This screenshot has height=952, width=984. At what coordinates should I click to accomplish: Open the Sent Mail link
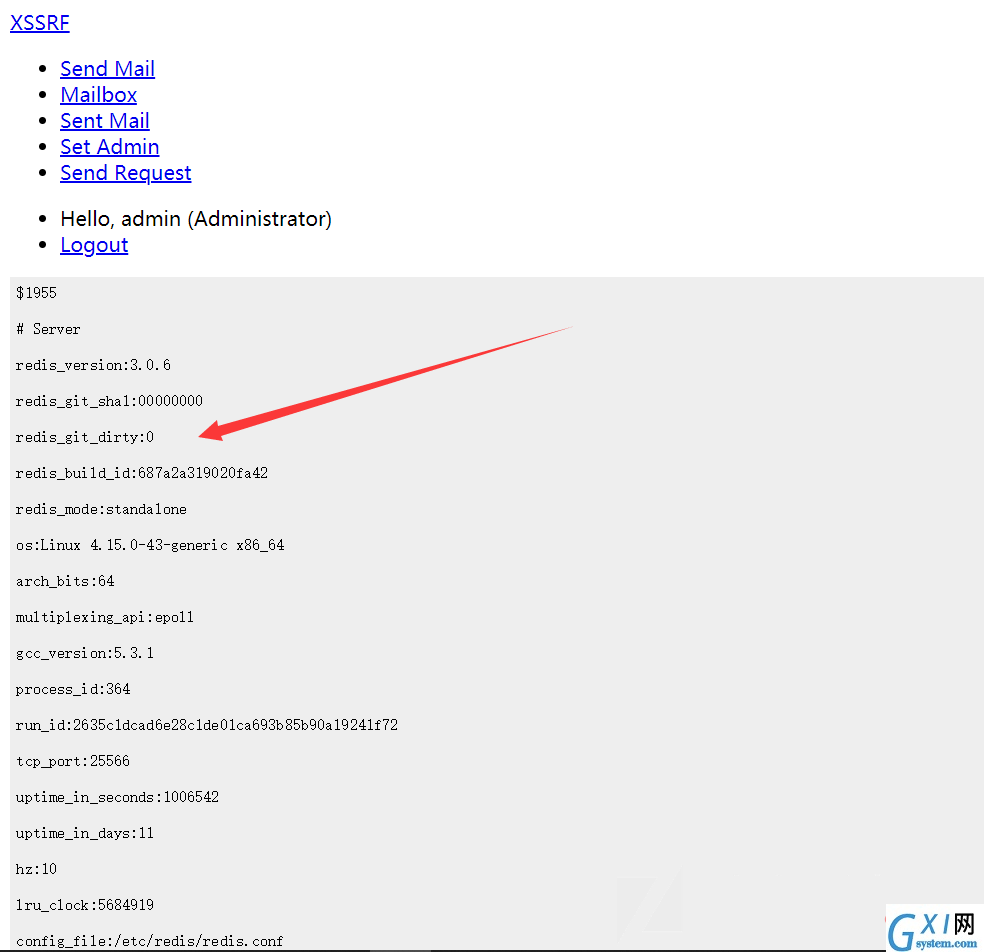click(x=105, y=120)
